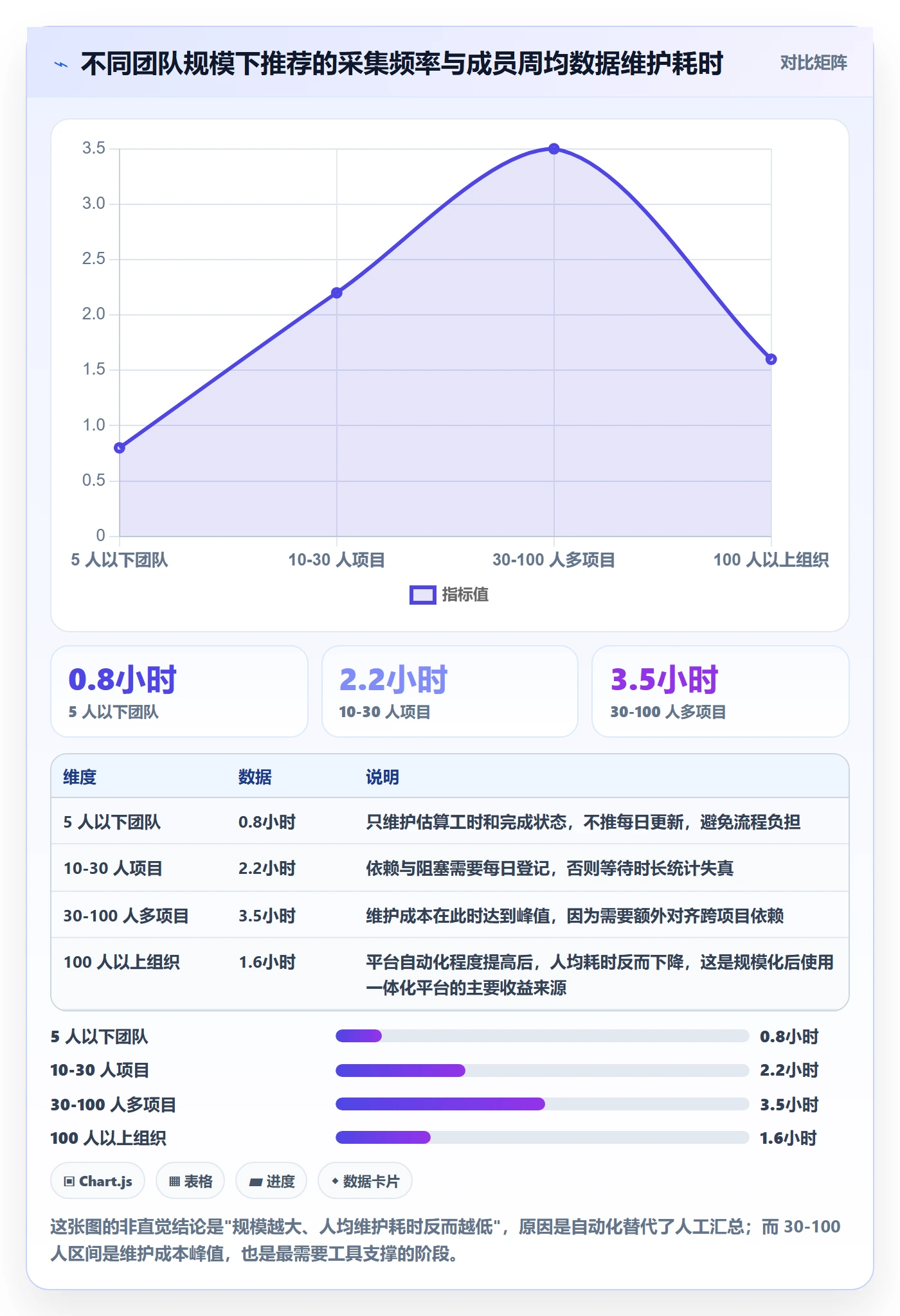The height and width of the screenshot is (1316, 900).
Task: Click the progress bar for 5 人以下团队
Action: point(543,1036)
